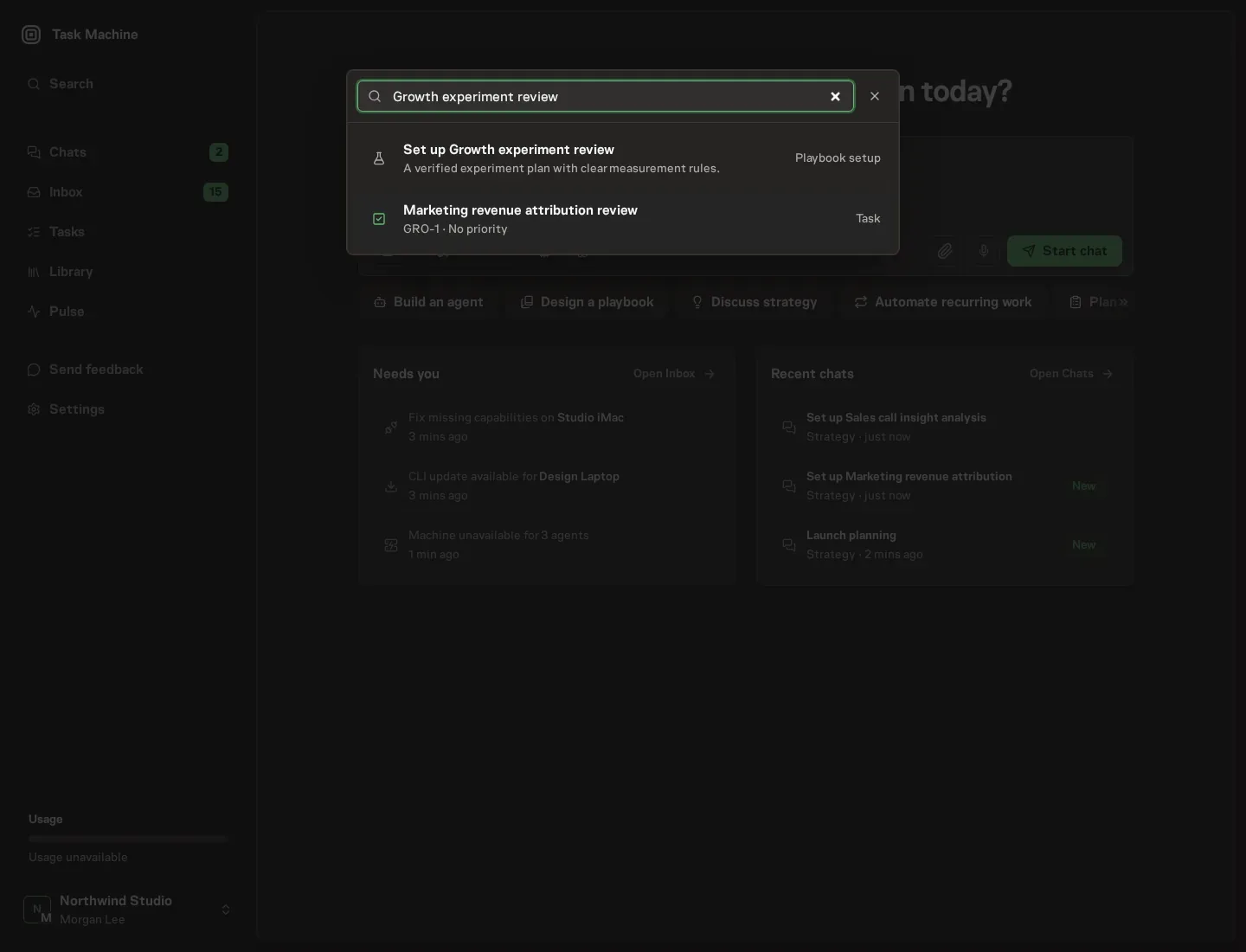This screenshot has width=1246, height=952.
Task: Go to Tasks in the sidebar
Action: pos(128,232)
